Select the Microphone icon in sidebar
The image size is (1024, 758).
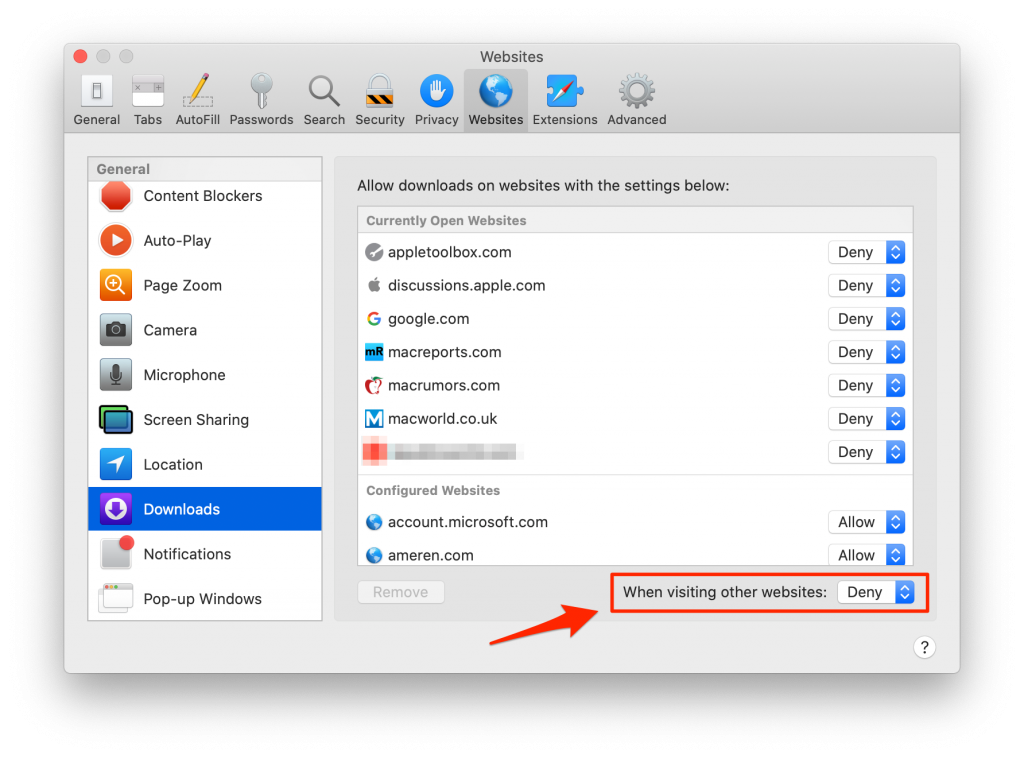coord(116,375)
